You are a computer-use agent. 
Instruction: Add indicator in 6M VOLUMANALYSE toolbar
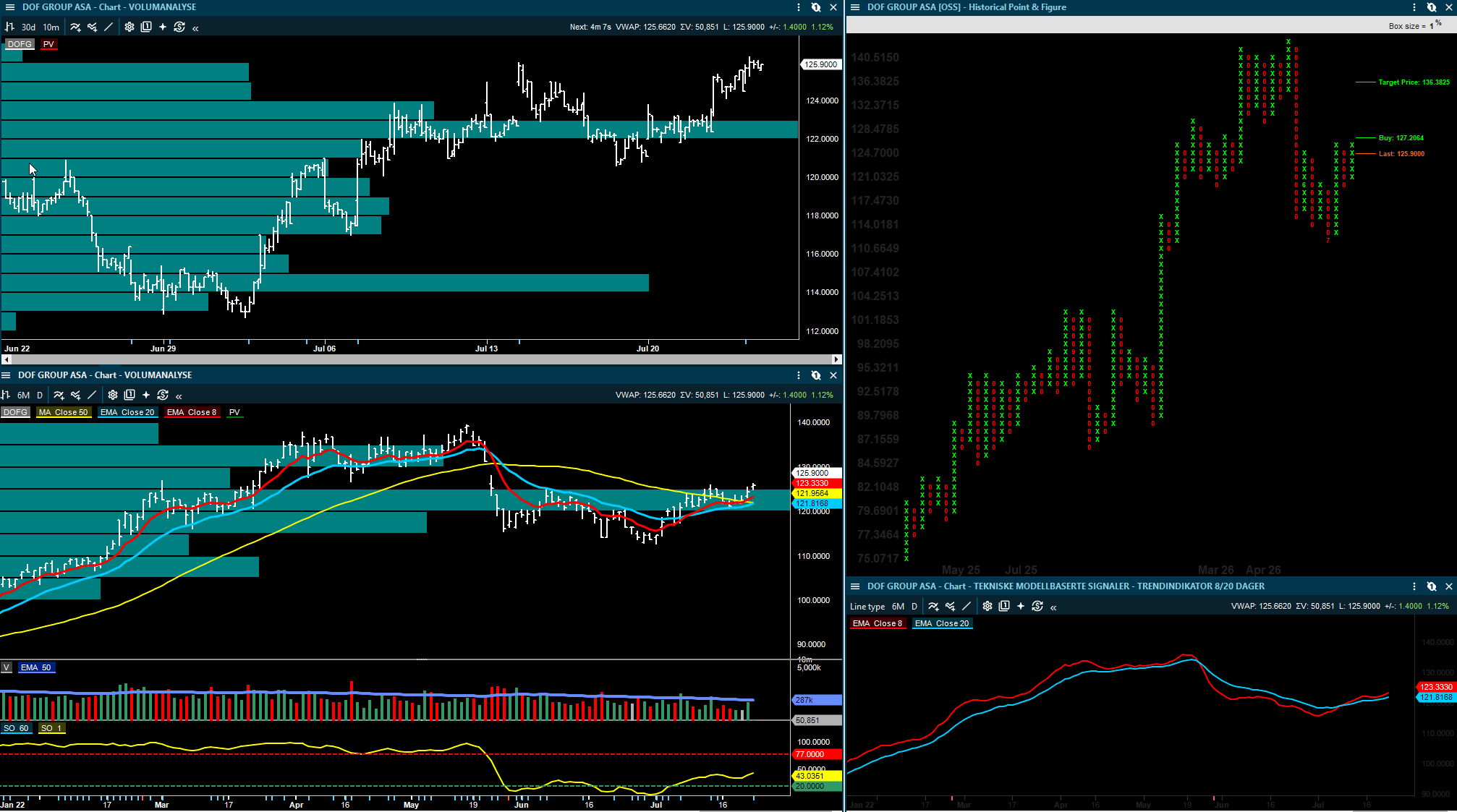59,395
